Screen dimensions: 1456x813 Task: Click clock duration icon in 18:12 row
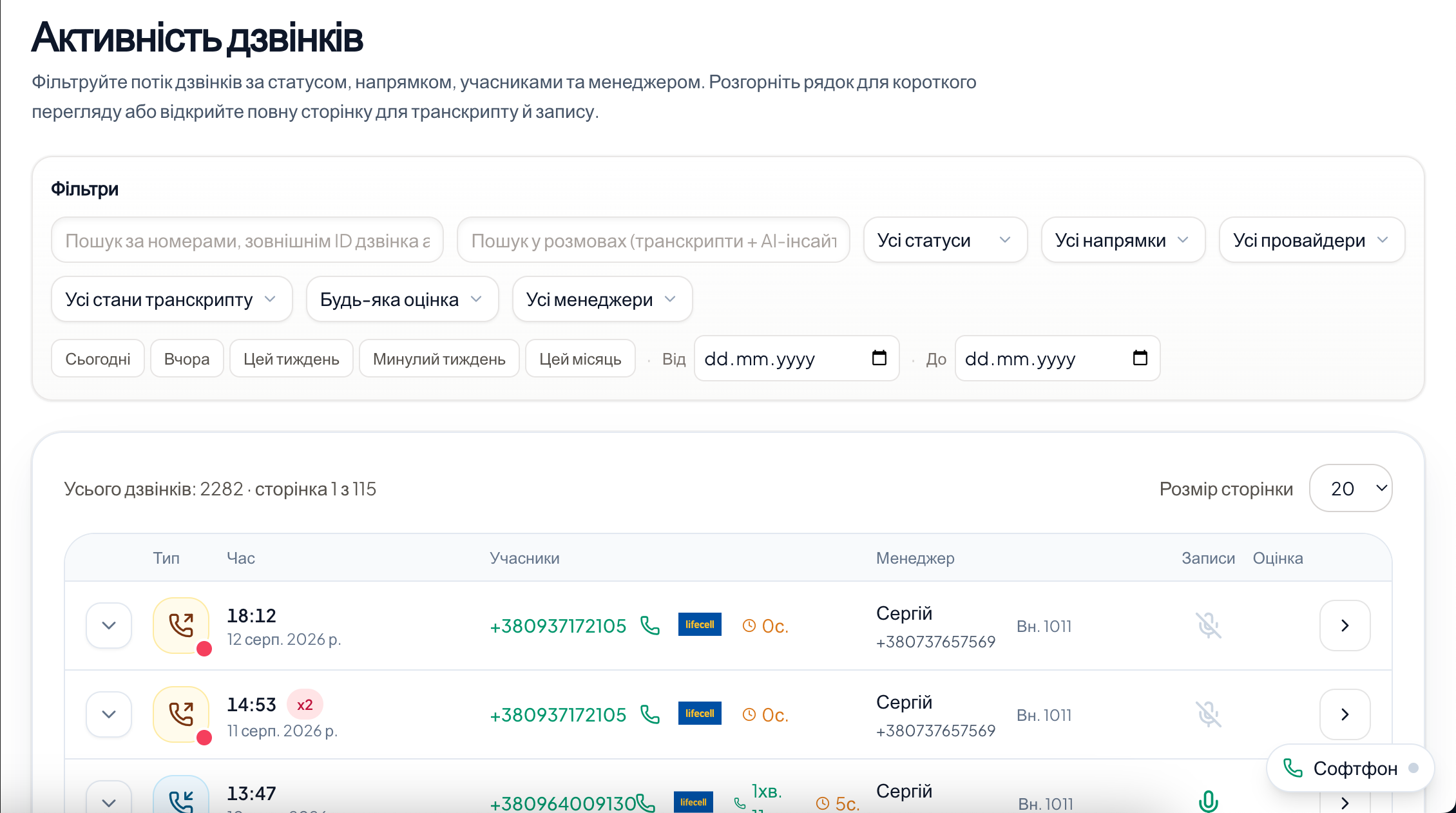coord(749,626)
